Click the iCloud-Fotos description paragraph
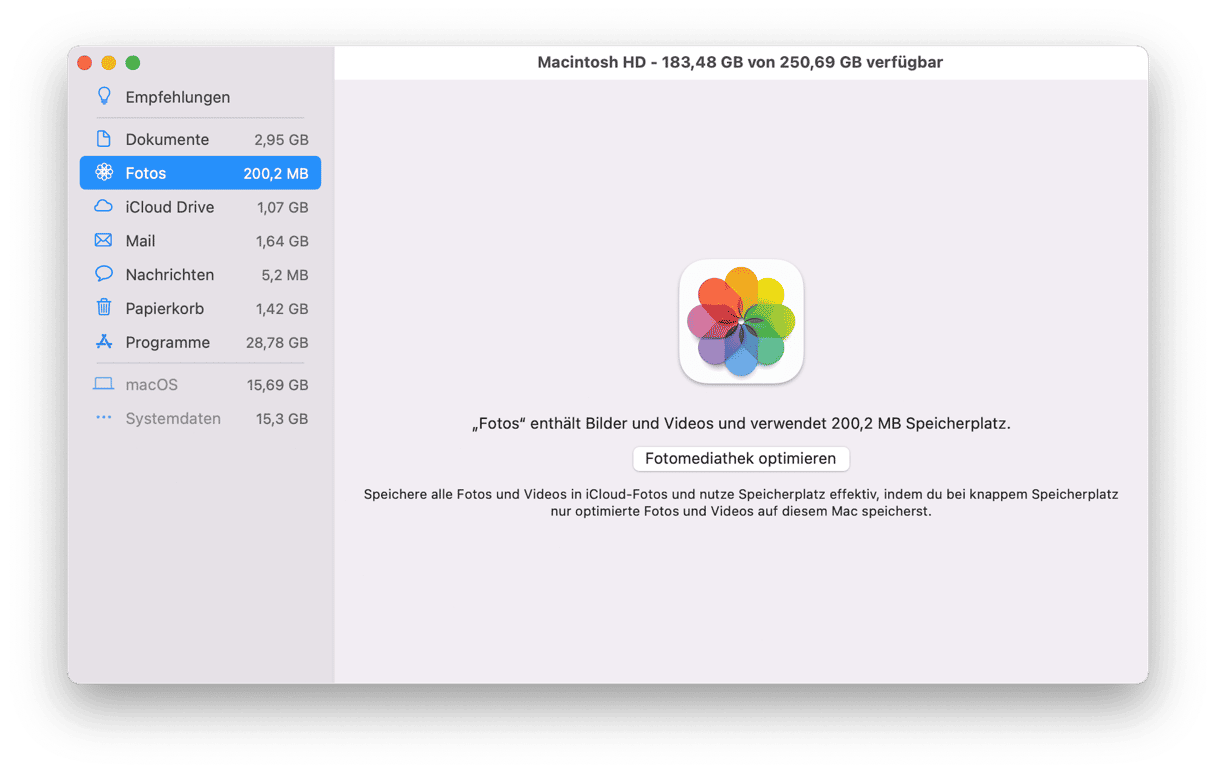 tap(741, 503)
